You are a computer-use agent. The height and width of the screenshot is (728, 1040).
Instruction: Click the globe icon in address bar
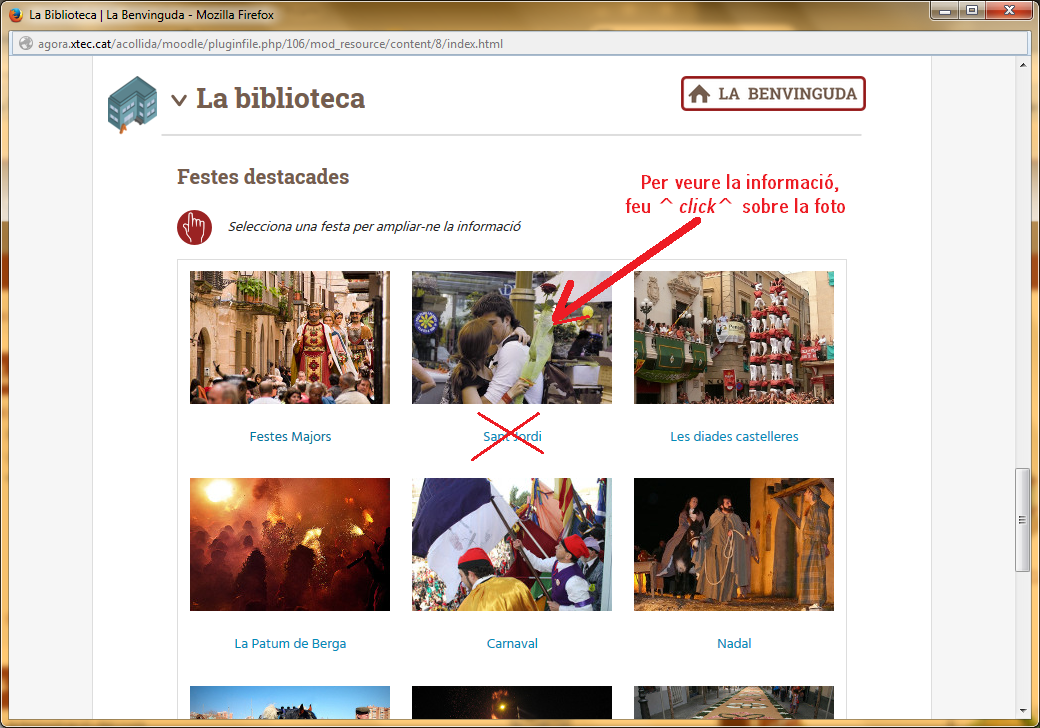click(x=25, y=44)
